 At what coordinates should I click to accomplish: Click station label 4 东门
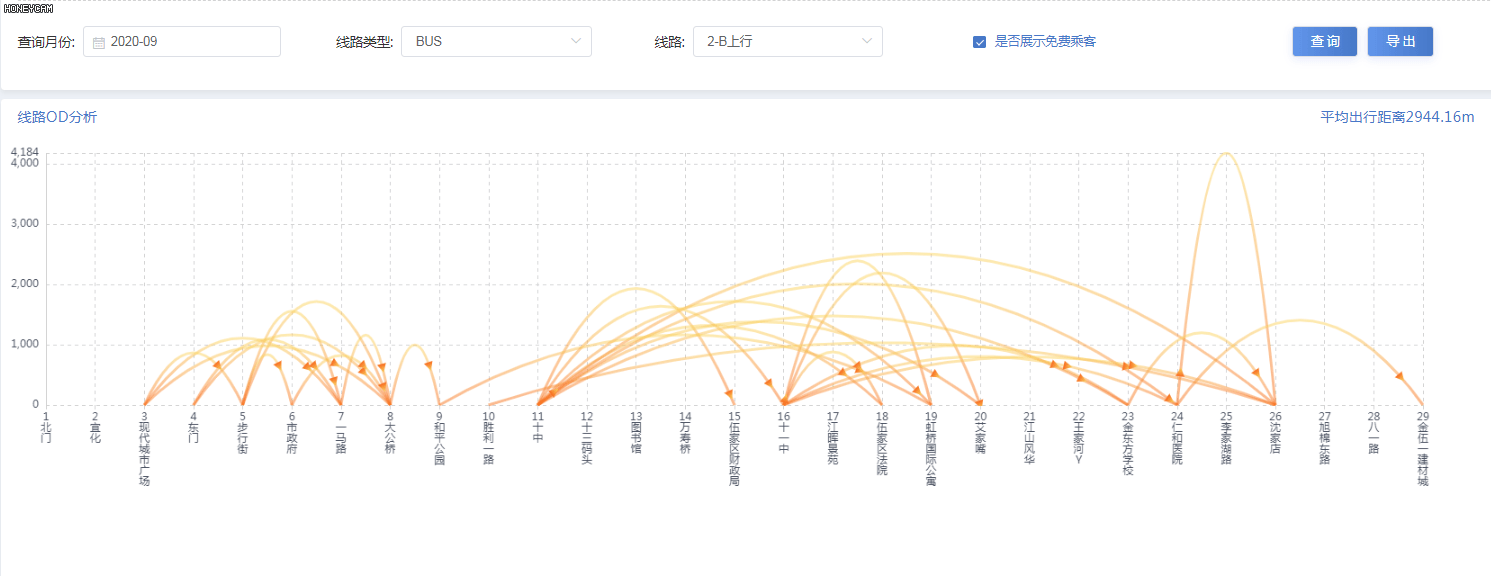(x=193, y=428)
